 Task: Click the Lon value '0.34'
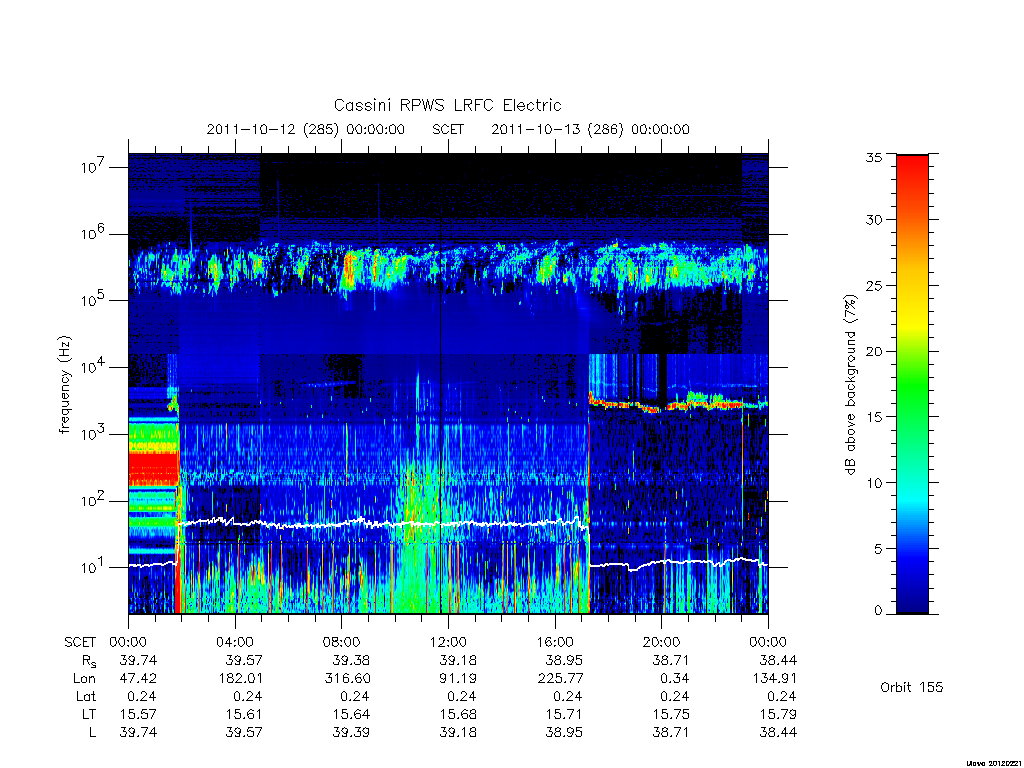(x=675, y=679)
